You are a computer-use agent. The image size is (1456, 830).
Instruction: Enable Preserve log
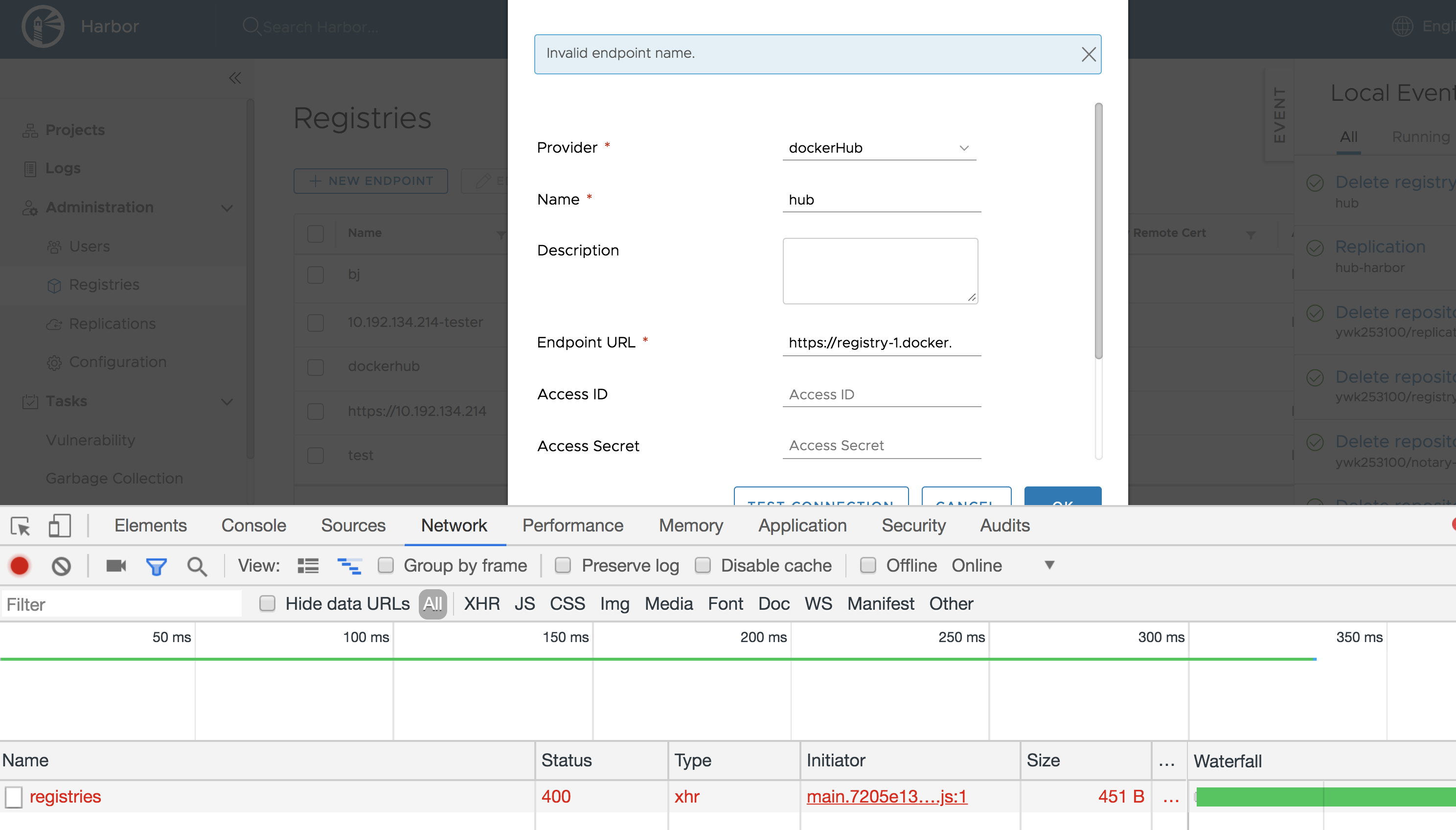pos(563,566)
